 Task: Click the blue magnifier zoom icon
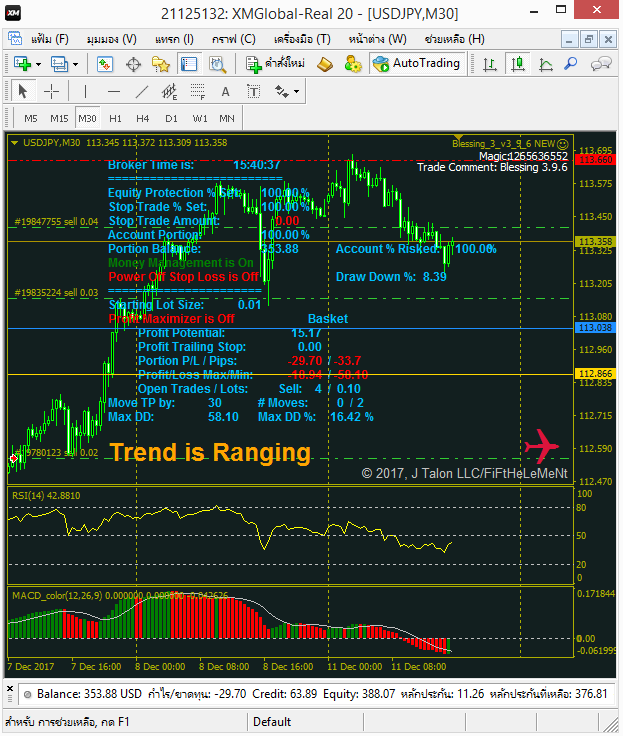[570, 63]
